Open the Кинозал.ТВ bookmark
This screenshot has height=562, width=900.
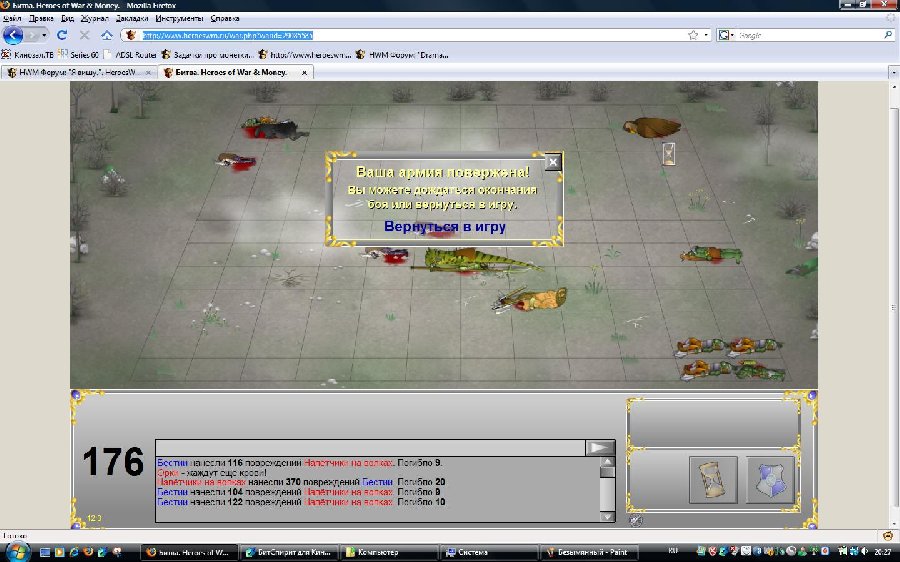pyautogui.click(x=27, y=55)
